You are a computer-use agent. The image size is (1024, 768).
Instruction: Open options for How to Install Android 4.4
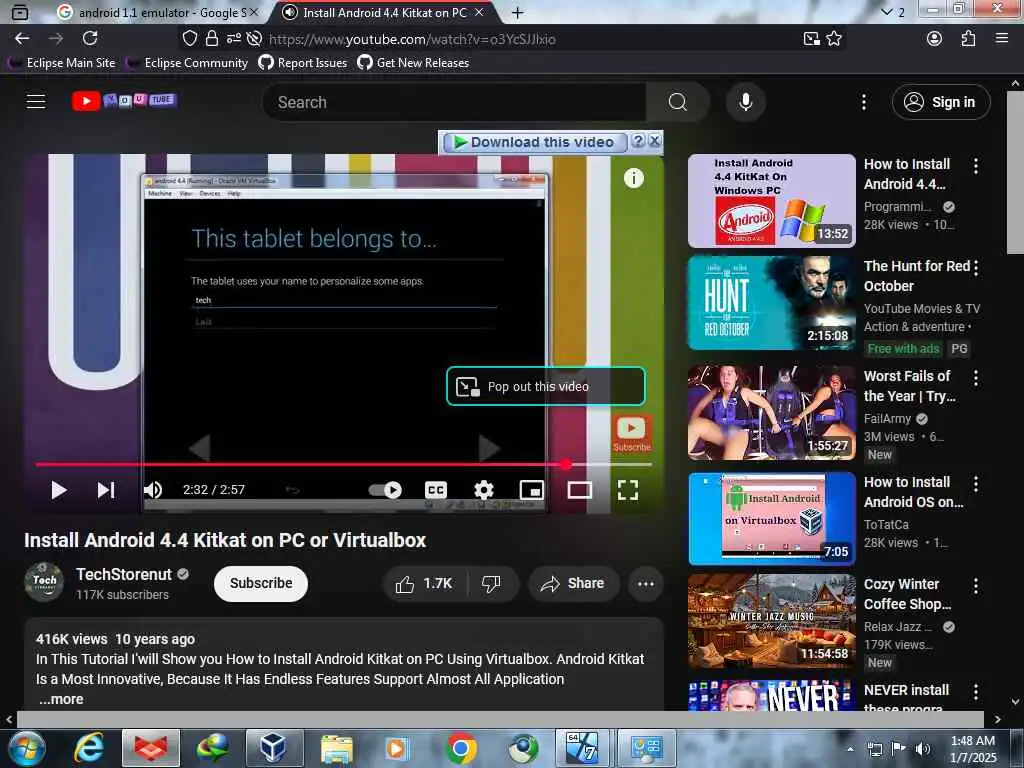tap(976, 166)
